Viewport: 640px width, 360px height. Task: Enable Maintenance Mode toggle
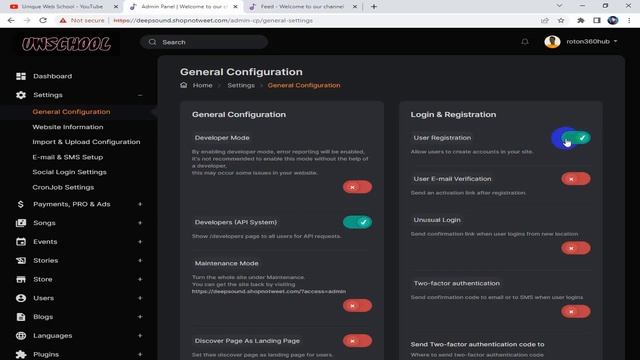point(357,306)
